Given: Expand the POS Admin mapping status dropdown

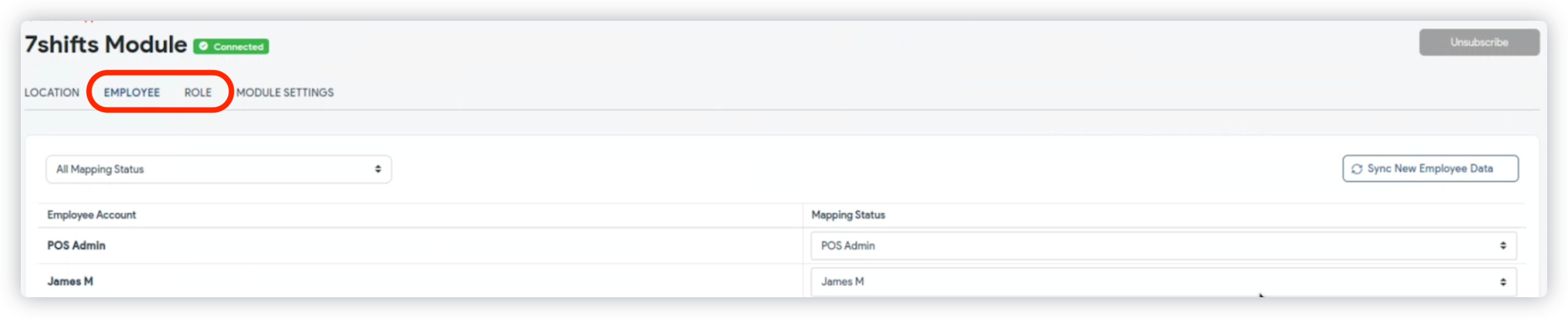Looking at the screenshot, I should [1162, 246].
